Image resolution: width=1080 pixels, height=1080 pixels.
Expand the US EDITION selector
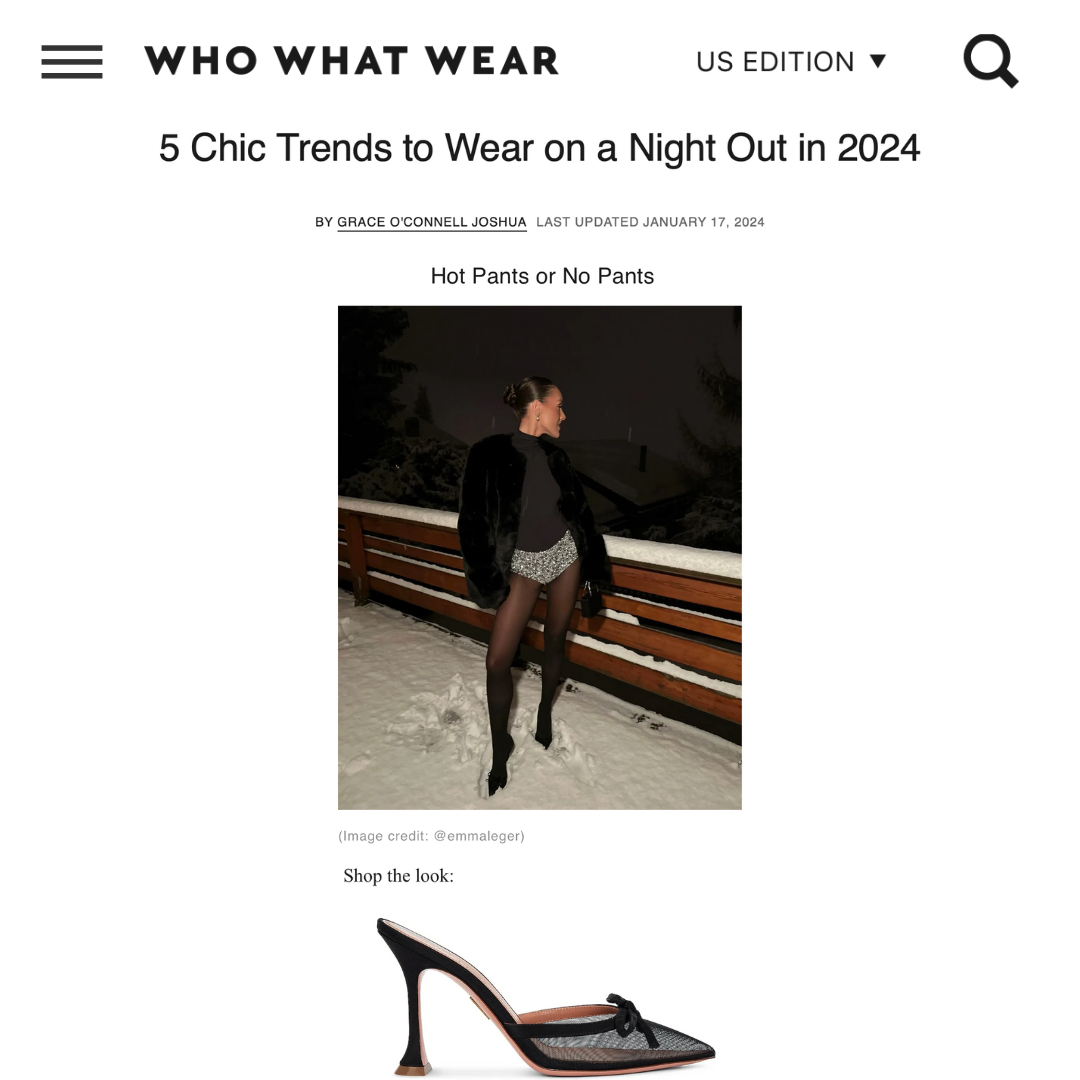point(791,61)
